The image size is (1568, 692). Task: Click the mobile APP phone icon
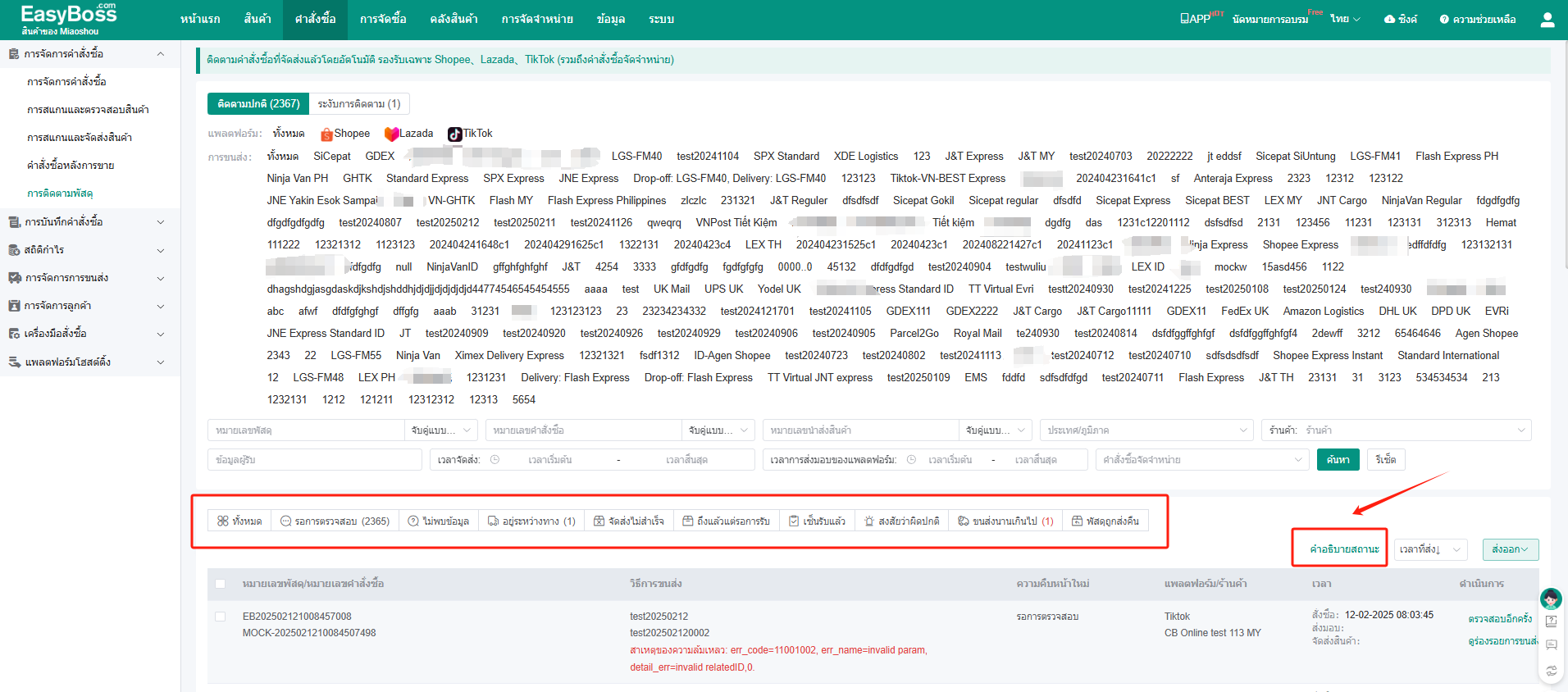[1184, 18]
